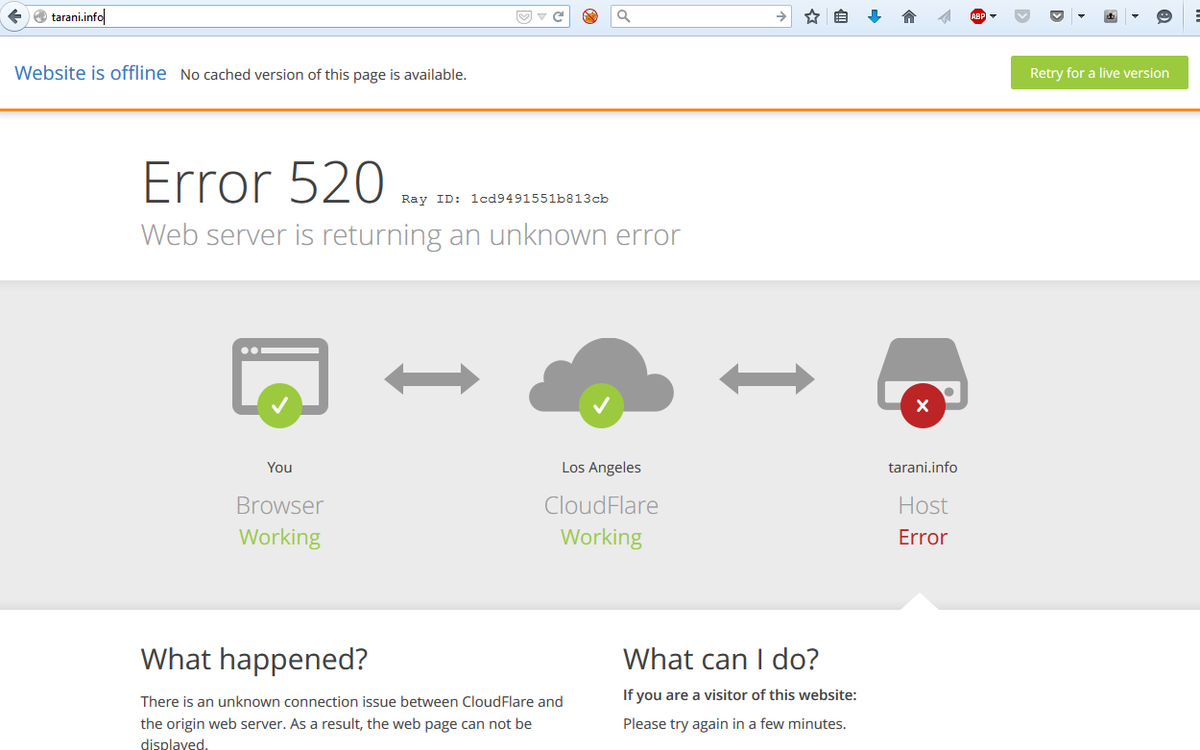Click the smiley chat face icon
Image resolution: width=1200 pixels, height=750 pixels.
[1164, 16]
